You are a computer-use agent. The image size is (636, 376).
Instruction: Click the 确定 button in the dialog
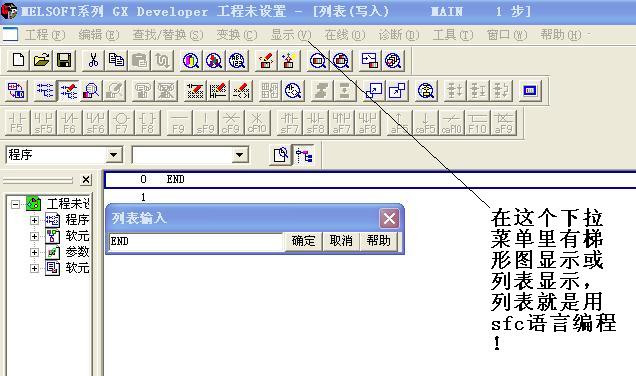(x=303, y=241)
